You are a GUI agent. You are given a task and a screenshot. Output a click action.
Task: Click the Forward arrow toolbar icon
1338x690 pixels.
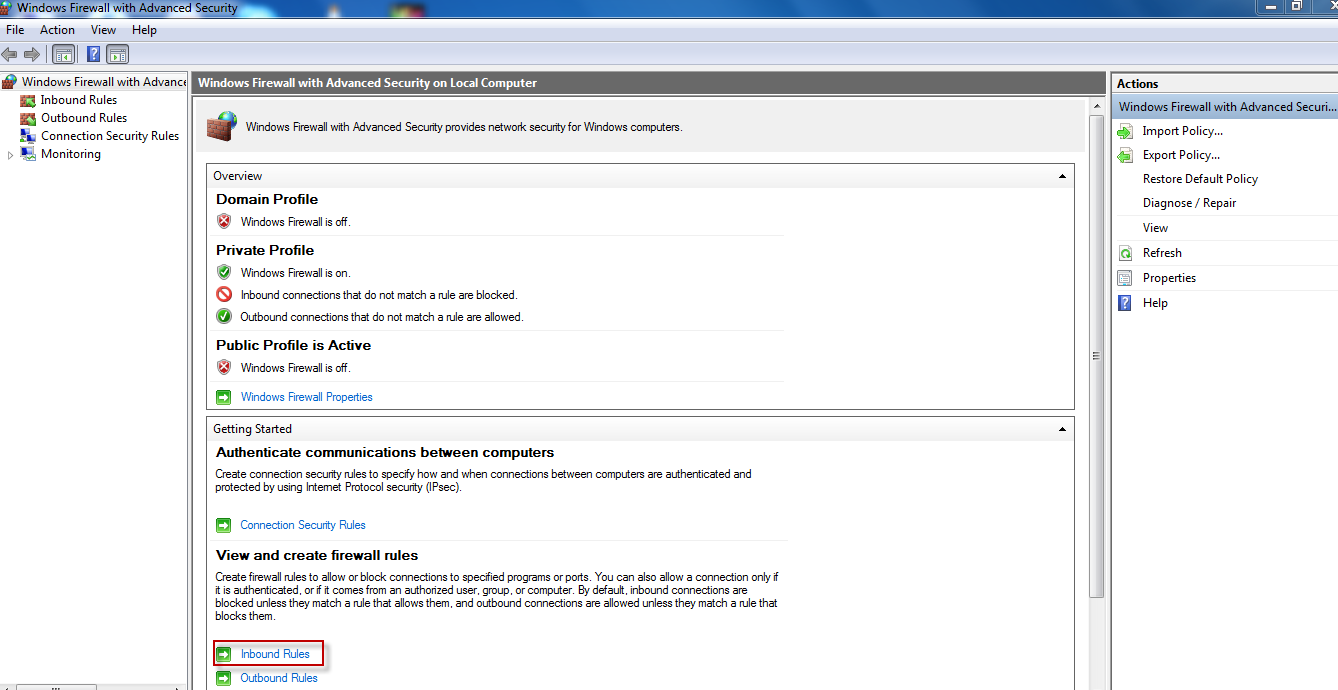point(32,54)
